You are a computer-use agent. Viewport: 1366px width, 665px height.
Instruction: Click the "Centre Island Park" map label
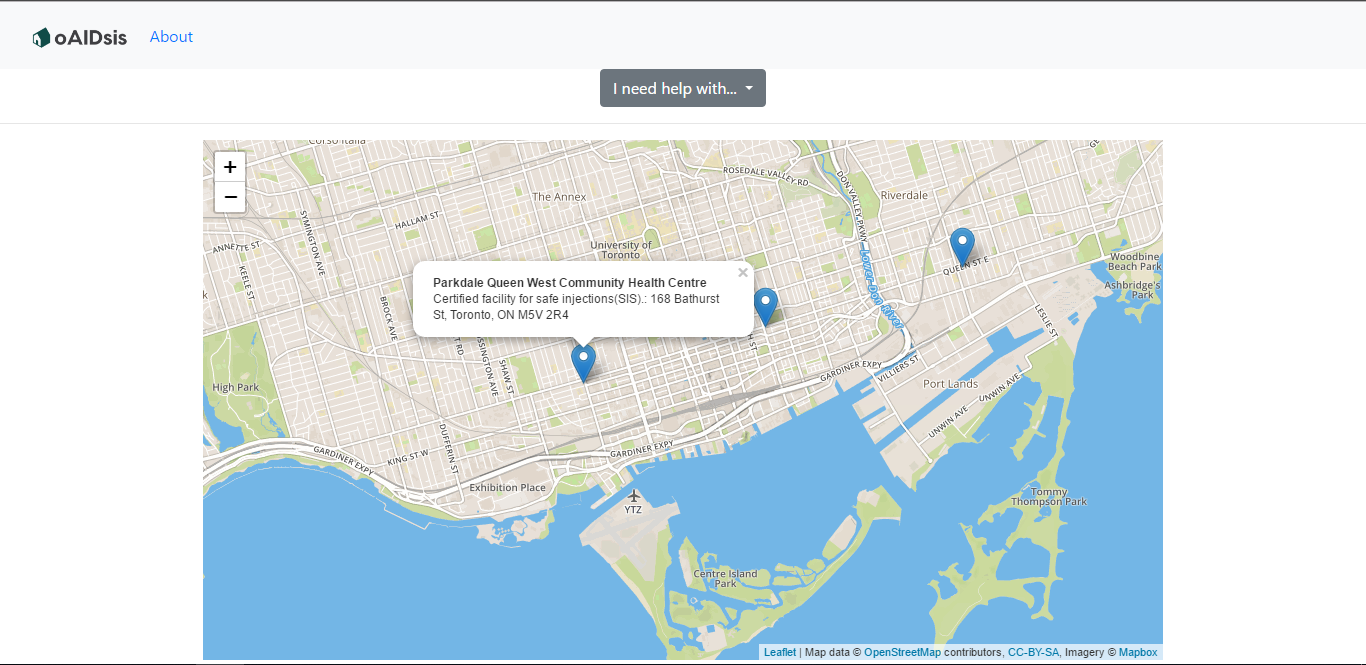pos(726,578)
